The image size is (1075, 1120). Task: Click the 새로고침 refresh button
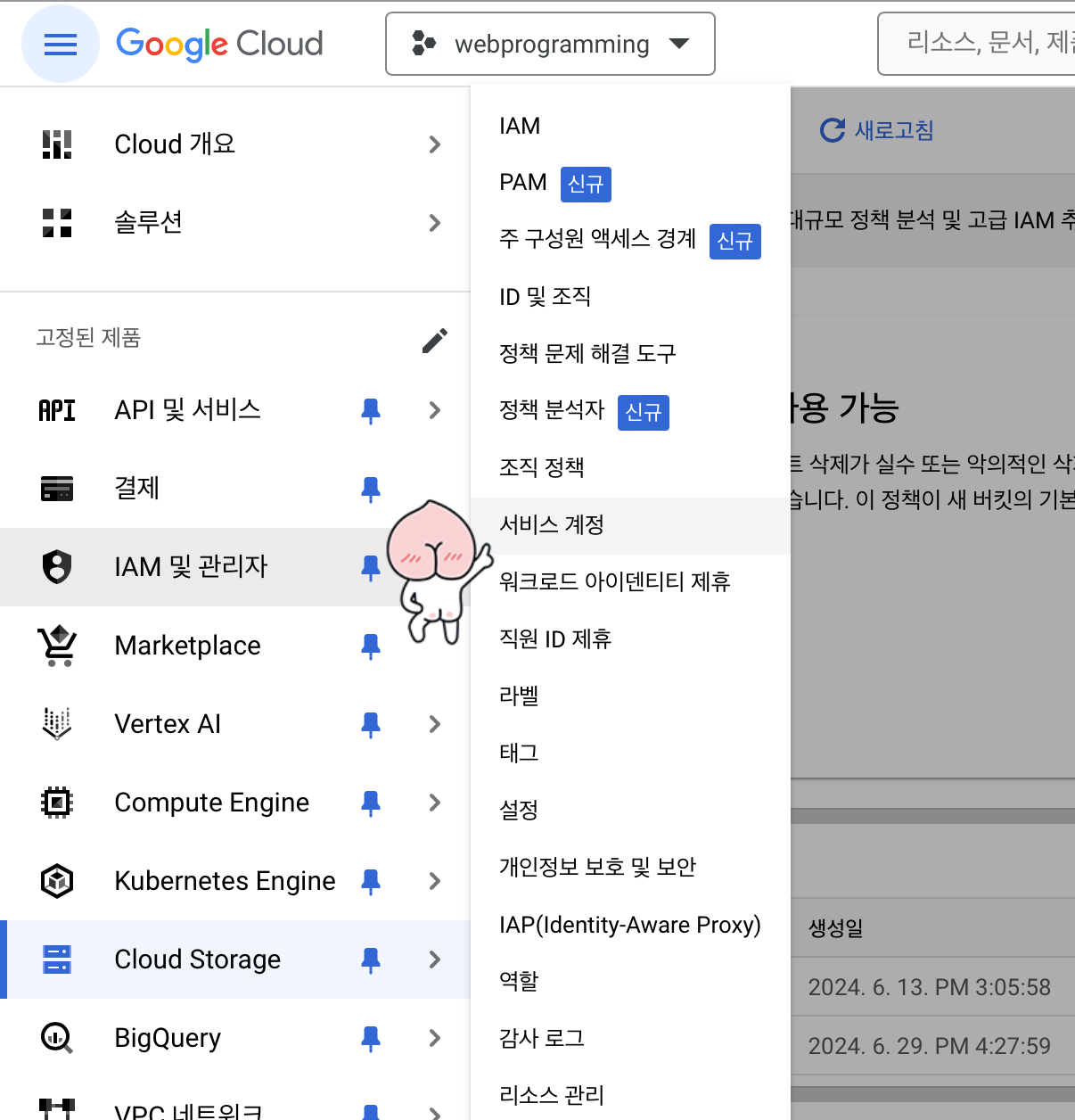click(x=877, y=130)
